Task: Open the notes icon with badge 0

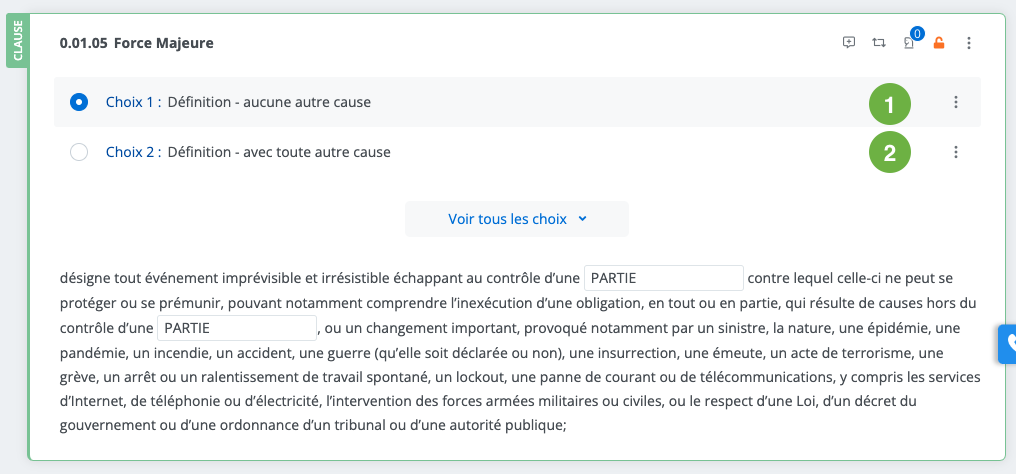Action: coord(909,43)
